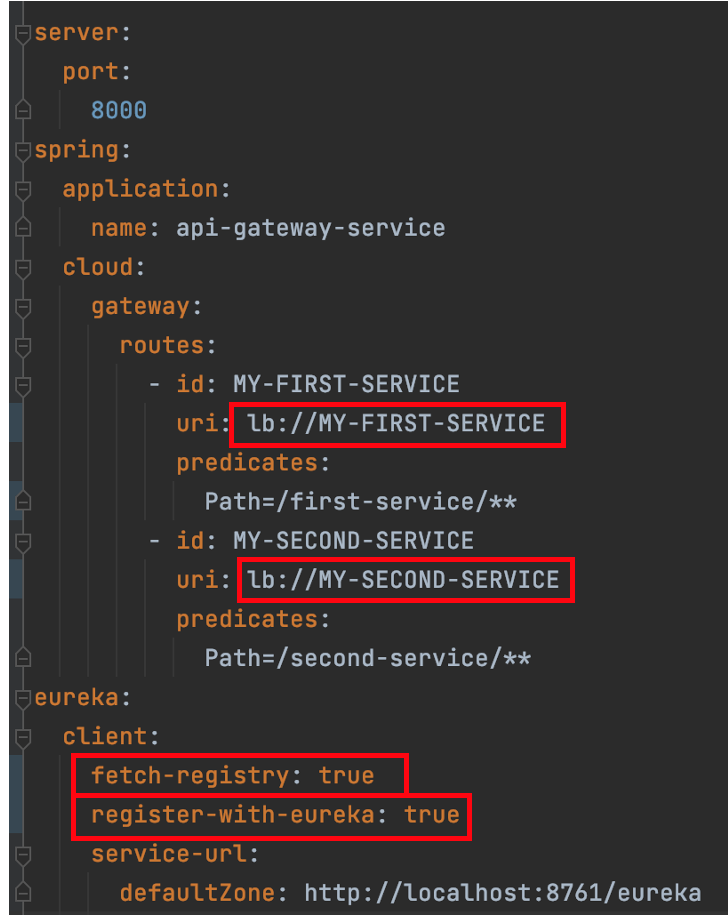The height and width of the screenshot is (916, 728).
Task: Click the true value of fetch-registry
Action: coord(346,776)
